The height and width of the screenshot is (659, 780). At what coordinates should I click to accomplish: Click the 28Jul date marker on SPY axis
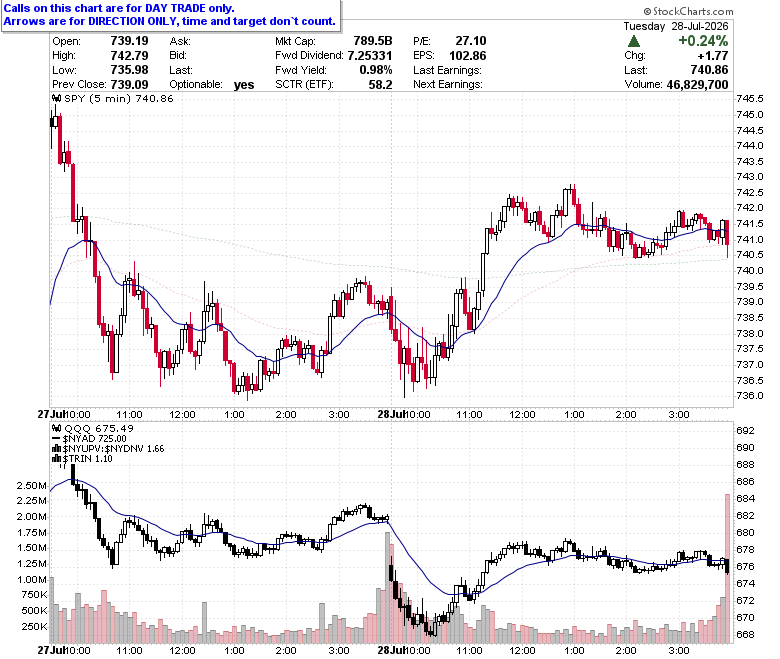click(x=390, y=414)
